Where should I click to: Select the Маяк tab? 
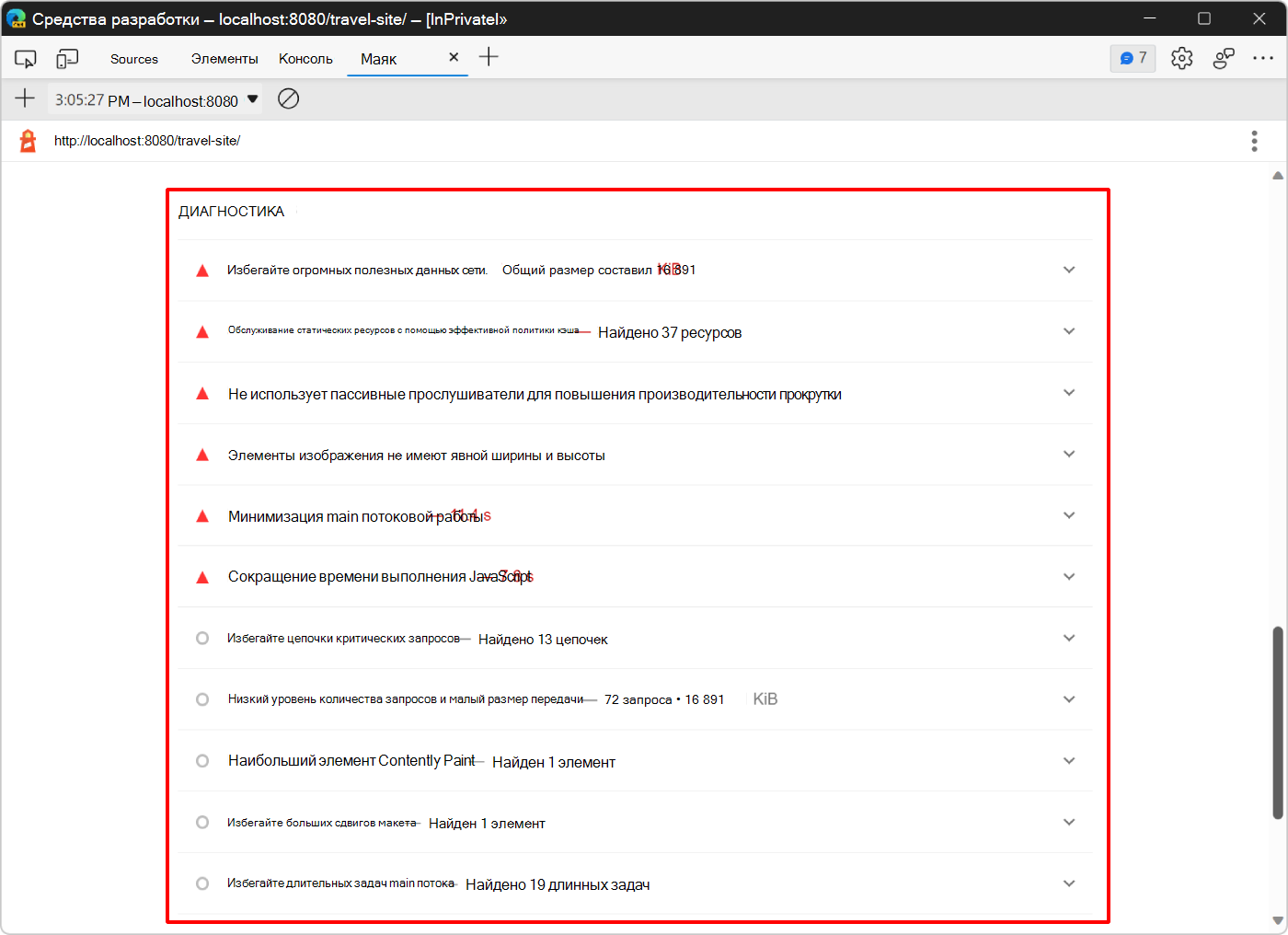click(378, 59)
